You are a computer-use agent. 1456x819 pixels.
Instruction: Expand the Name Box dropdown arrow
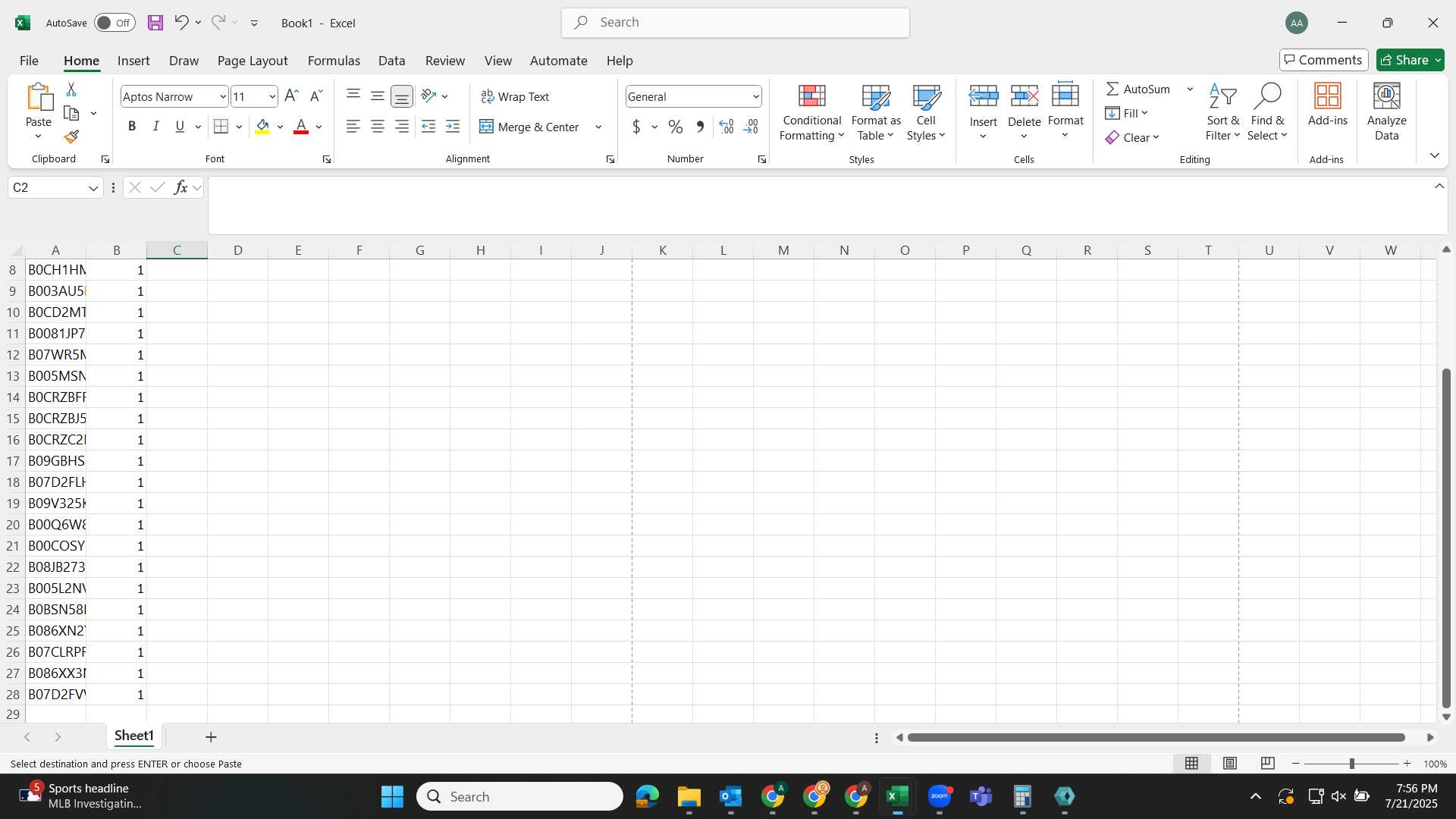(93, 188)
